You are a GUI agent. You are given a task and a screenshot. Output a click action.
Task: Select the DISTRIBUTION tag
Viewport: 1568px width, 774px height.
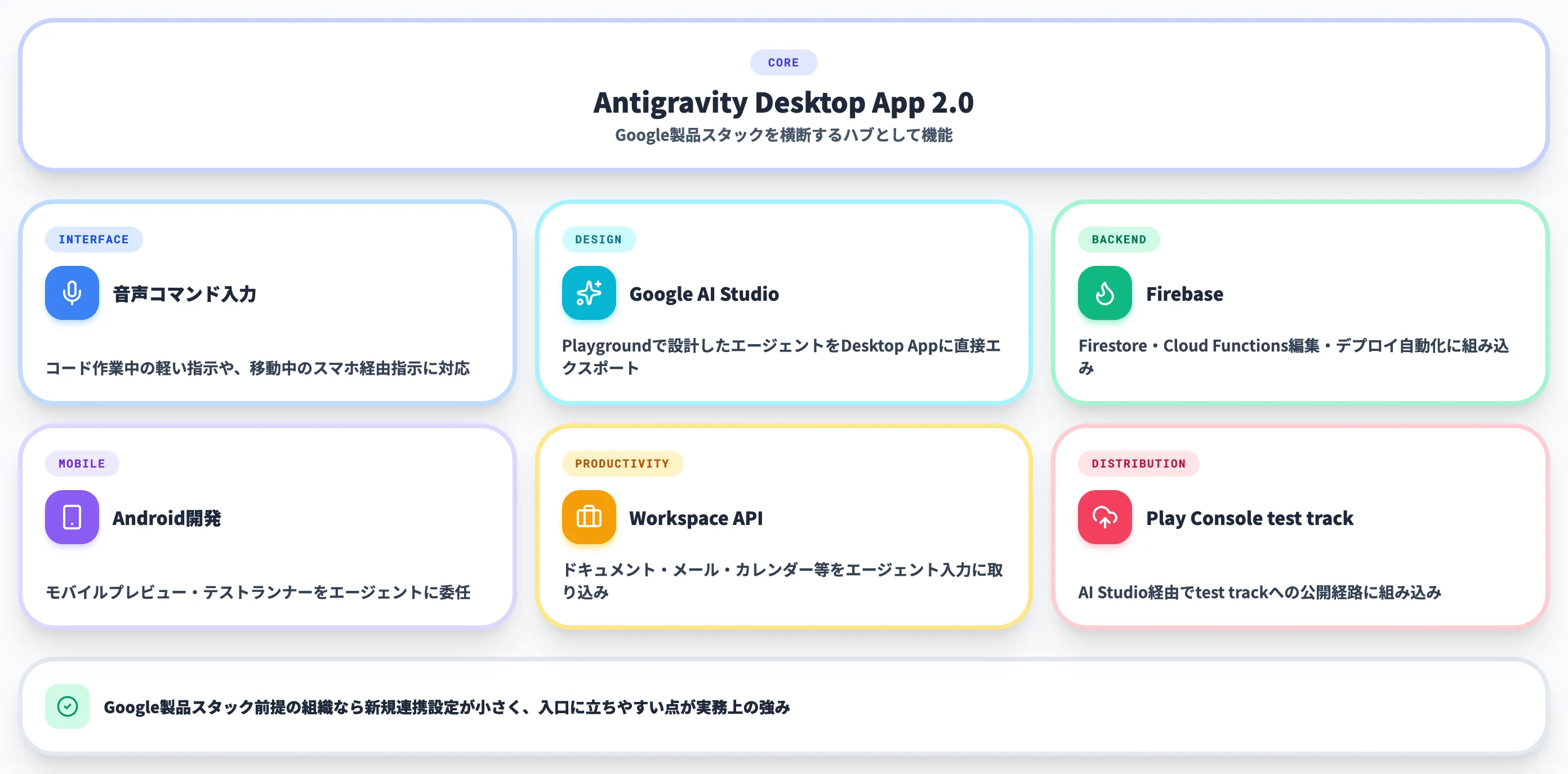point(1138,464)
